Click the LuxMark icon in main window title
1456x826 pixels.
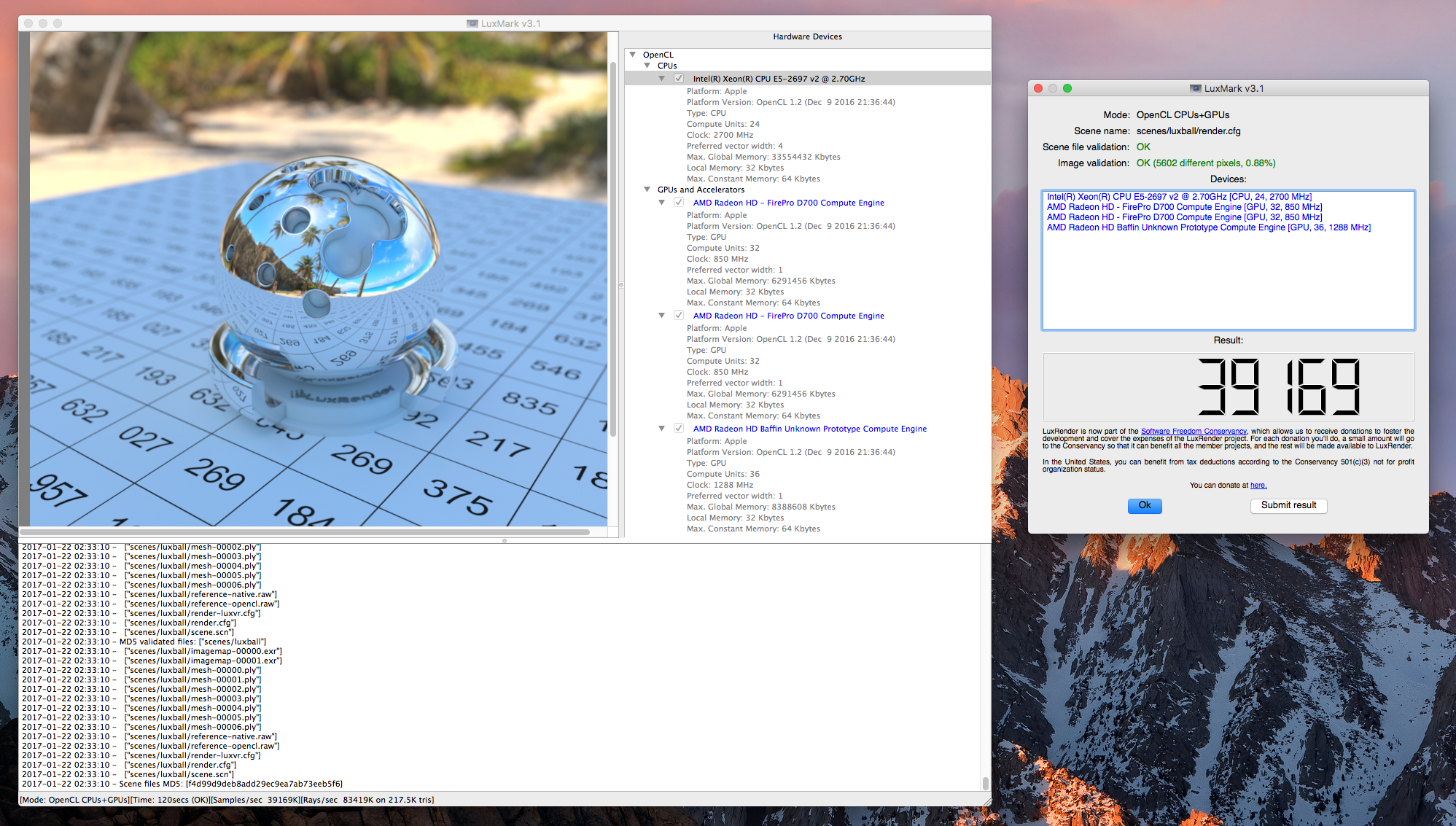pos(472,23)
